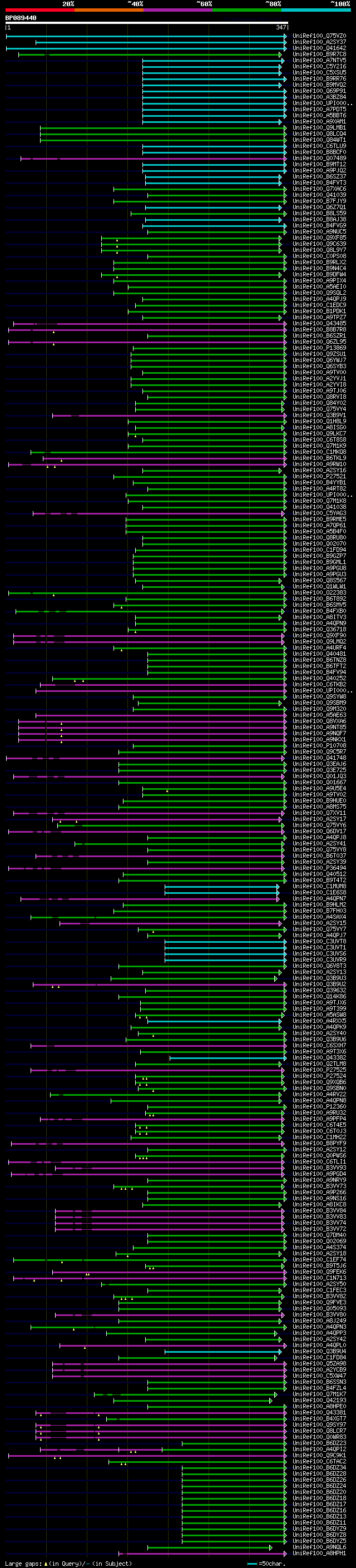Select the UniRef100_B9HLM2 label
Image resolution: width=356 pixels, height=1568 pixels.
(319, 904)
